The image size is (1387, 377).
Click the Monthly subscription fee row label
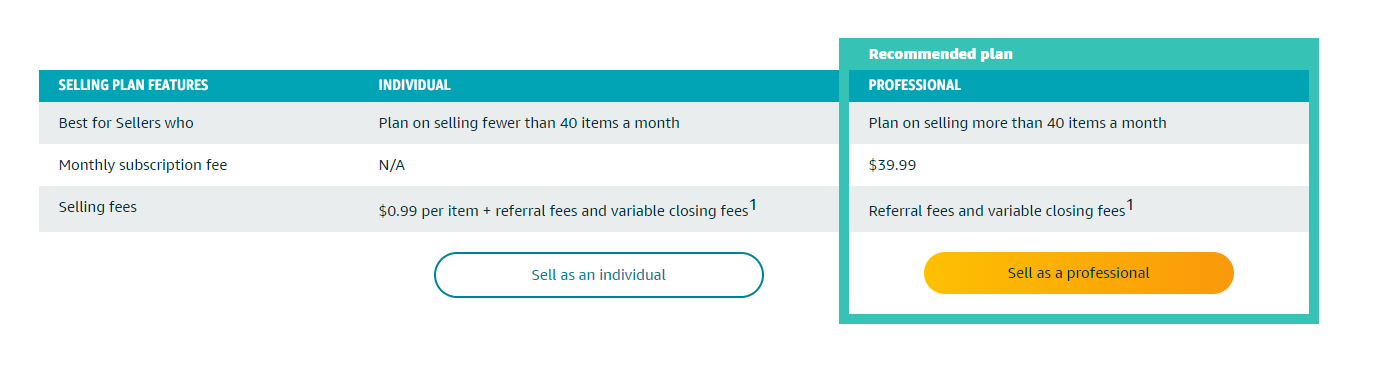[x=149, y=165]
